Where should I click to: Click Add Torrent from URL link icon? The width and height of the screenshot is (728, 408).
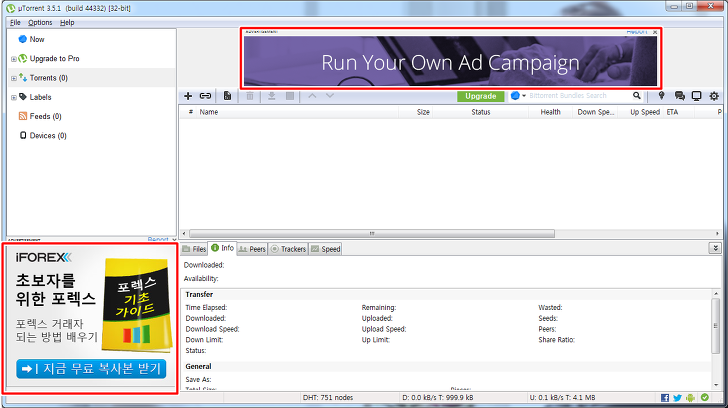[205, 96]
